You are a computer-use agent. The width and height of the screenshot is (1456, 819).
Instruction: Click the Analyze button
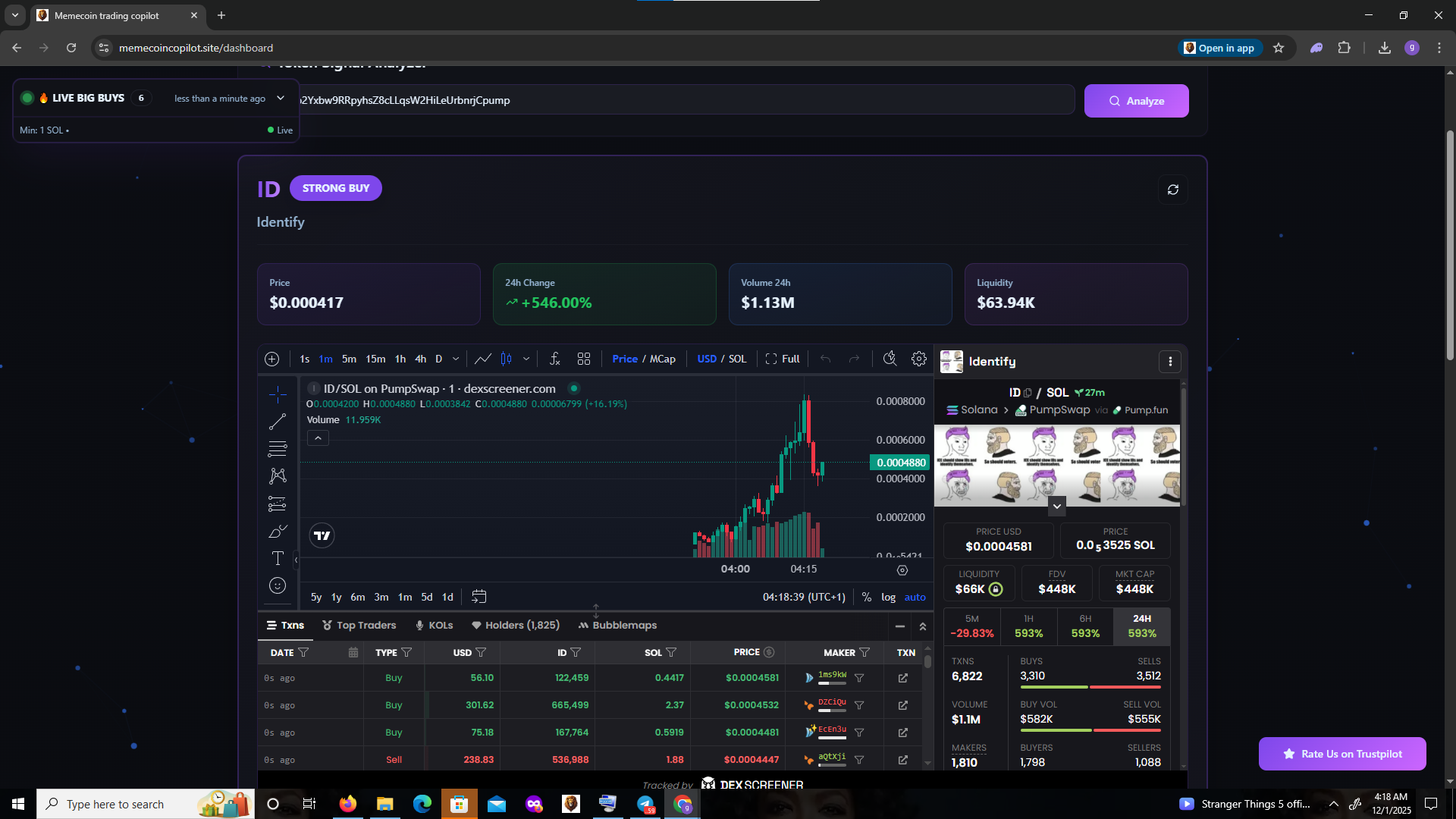1136,100
